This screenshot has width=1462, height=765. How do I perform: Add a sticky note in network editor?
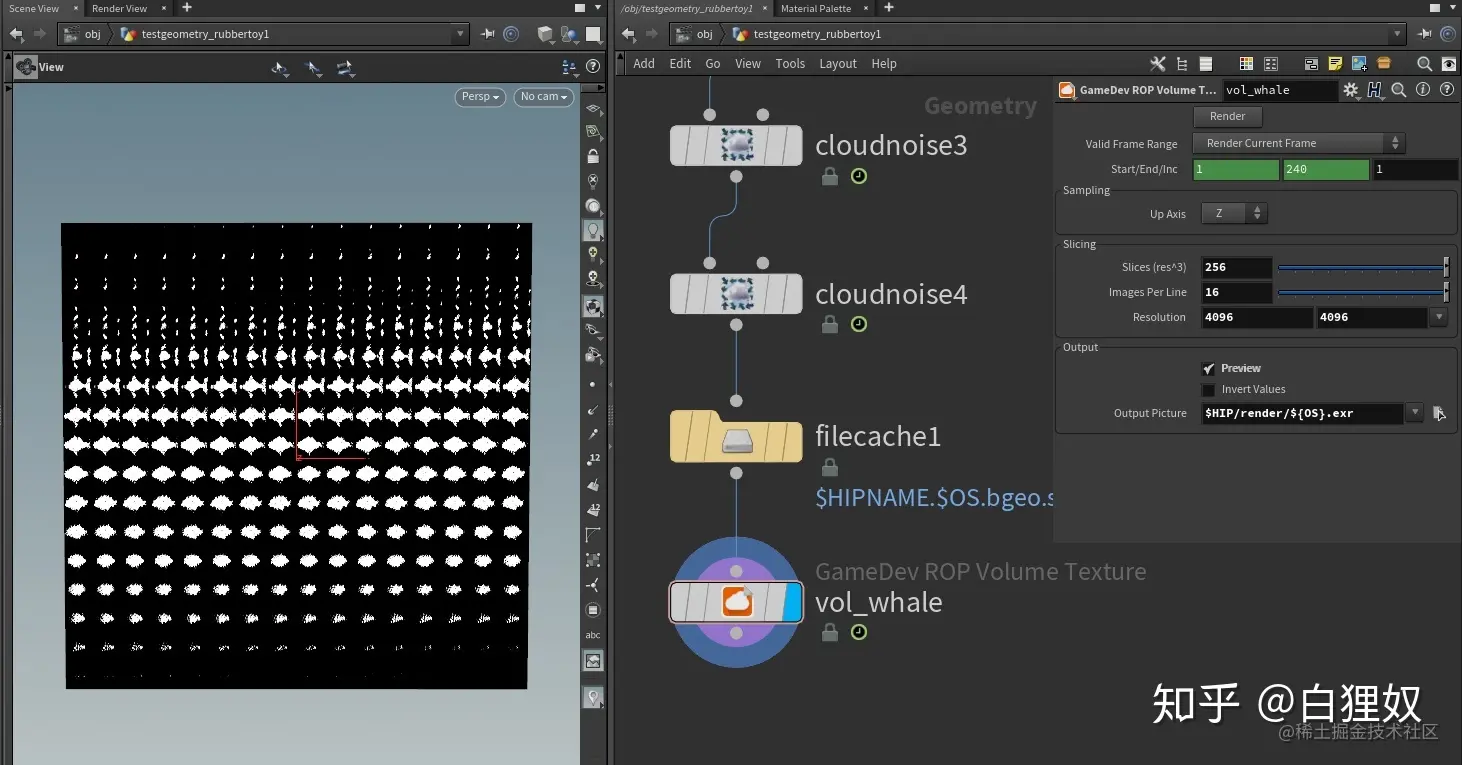pos(1336,64)
